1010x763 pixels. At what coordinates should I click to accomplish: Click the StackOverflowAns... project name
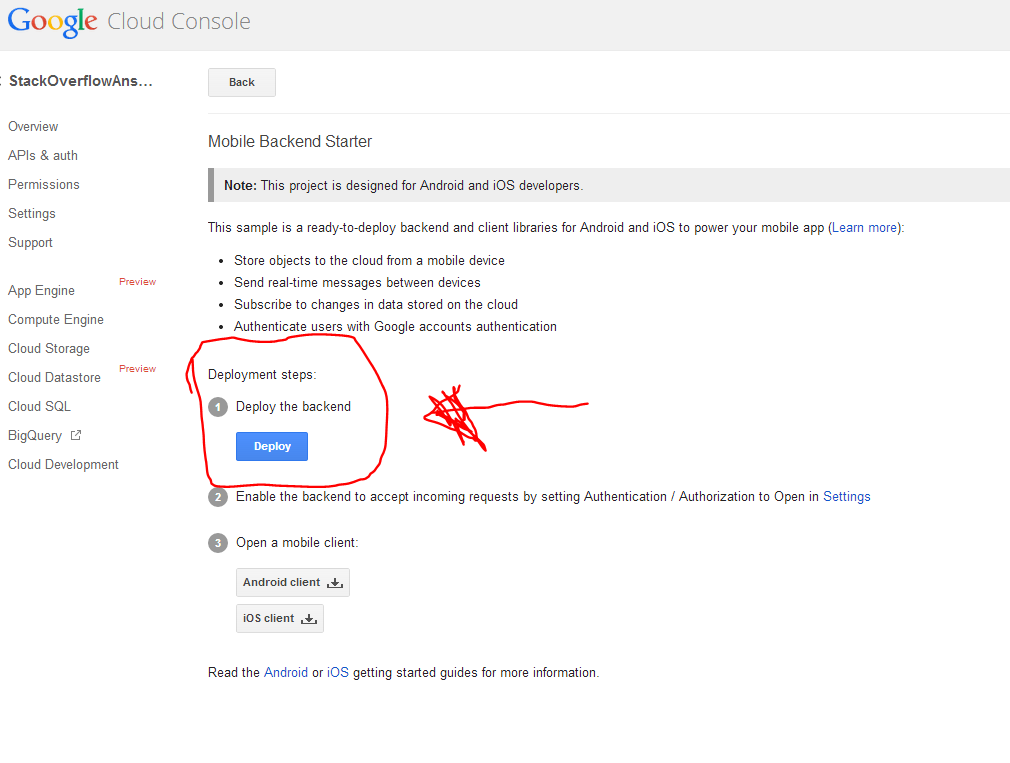(x=81, y=81)
